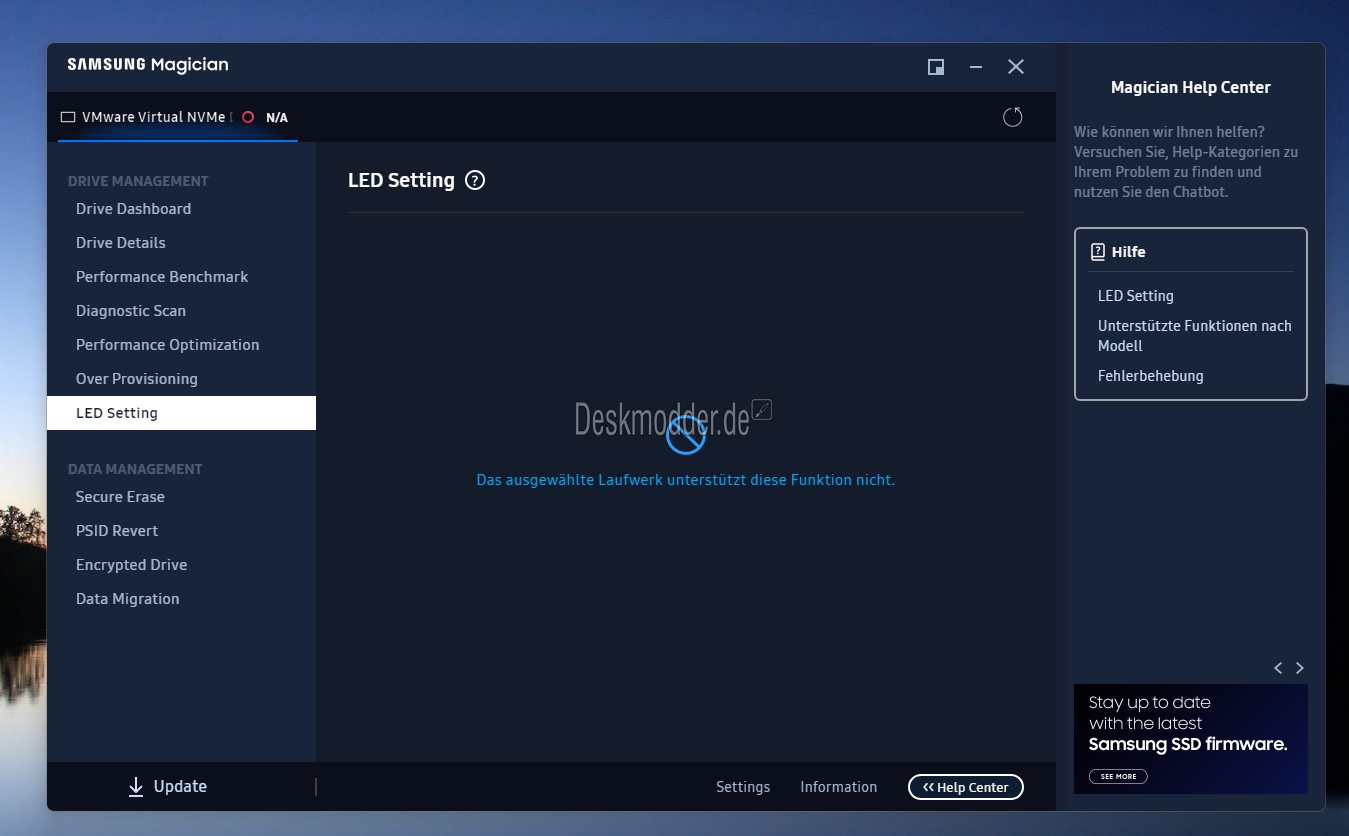Click the unsupported function prohibited icon
The width and height of the screenshot is (1349, 836).
(686, 434)
